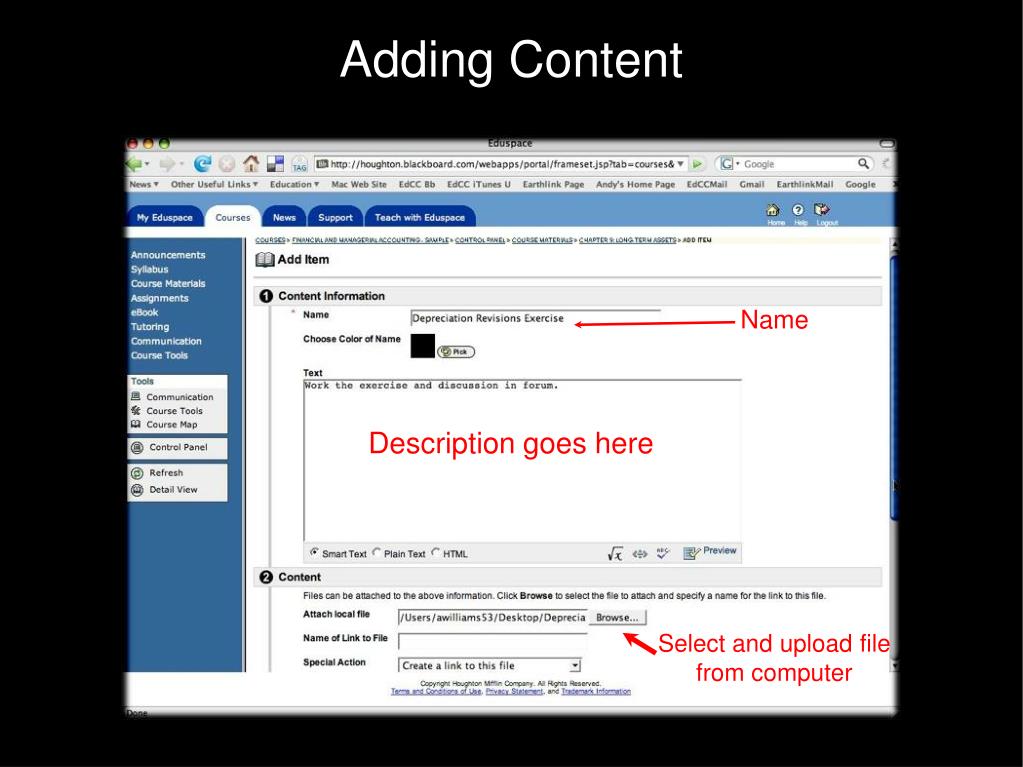The width and height of the screenshot is (1023, 767).
Task: Click the Communication tool icon
Action: pos(136,396)
